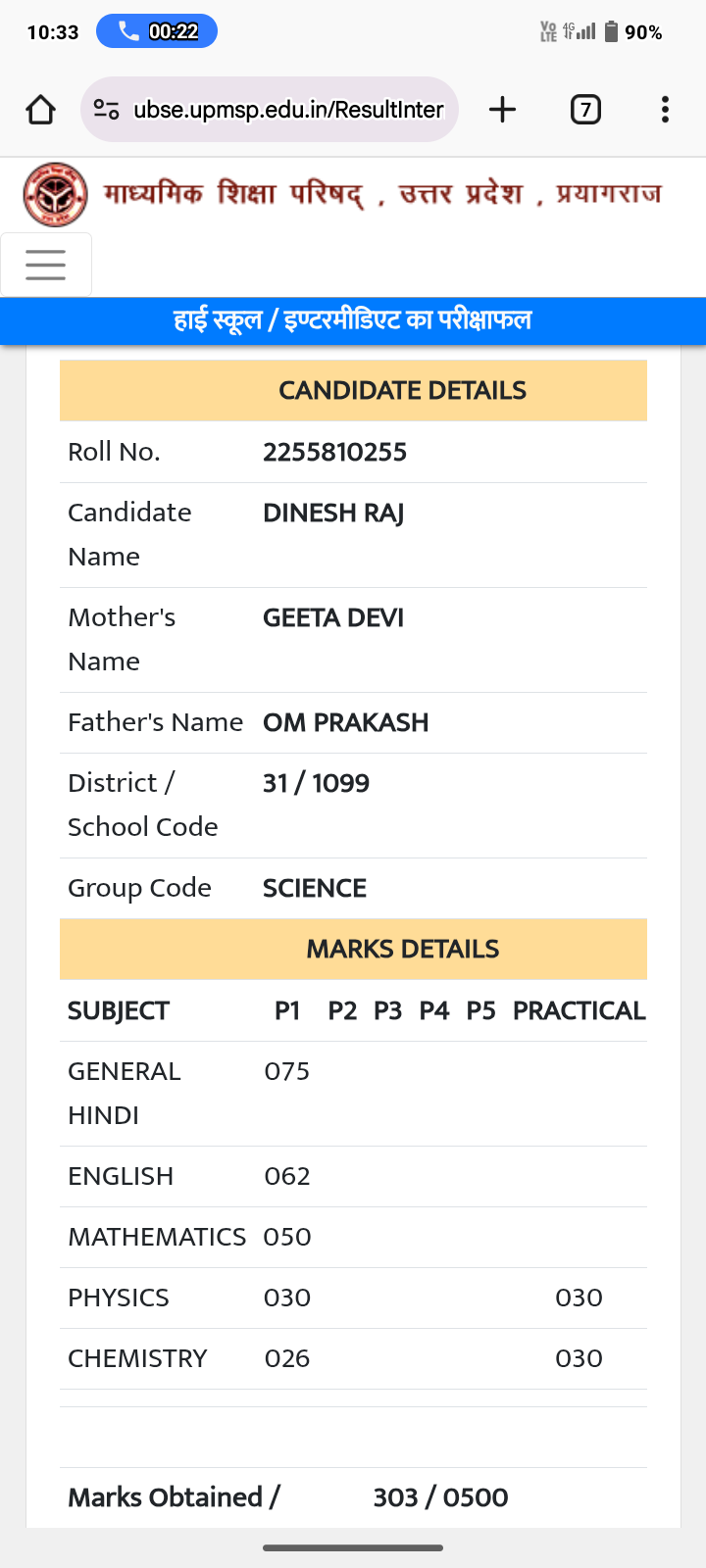This screenshot has height=1568, width=706.
Task: Open a new tab with plus icon
Action: pos(502,110)
